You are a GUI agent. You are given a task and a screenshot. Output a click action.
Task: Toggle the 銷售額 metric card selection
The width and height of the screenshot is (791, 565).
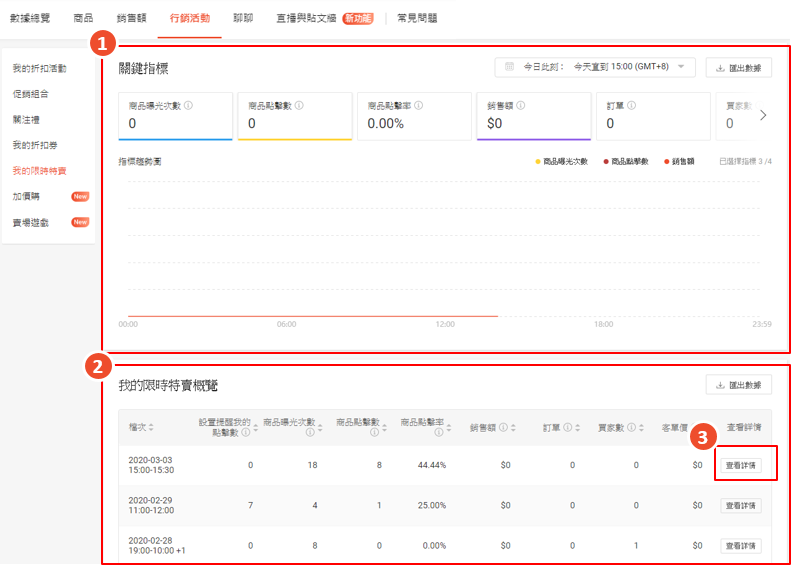tap(534, 116)
